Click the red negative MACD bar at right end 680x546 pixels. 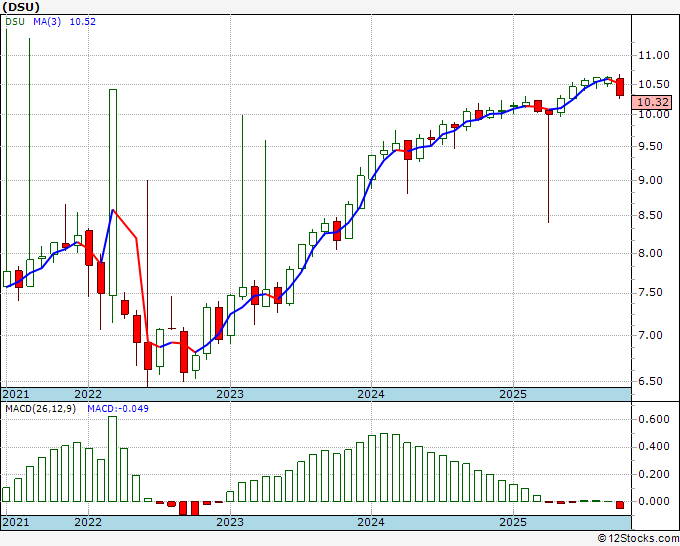pos(620,505)
